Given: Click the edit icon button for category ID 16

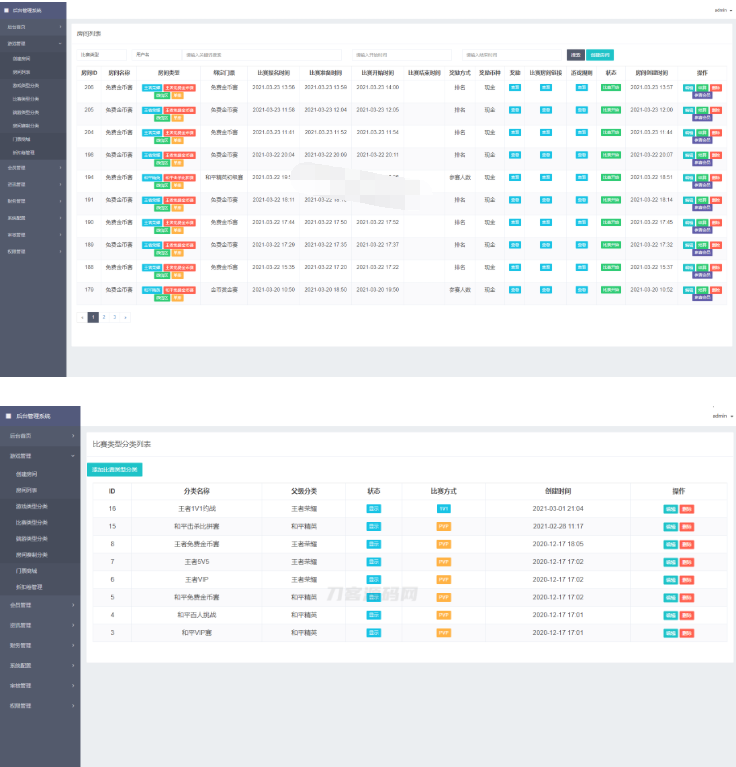Looking at the screenshot, I should [670, 509].
